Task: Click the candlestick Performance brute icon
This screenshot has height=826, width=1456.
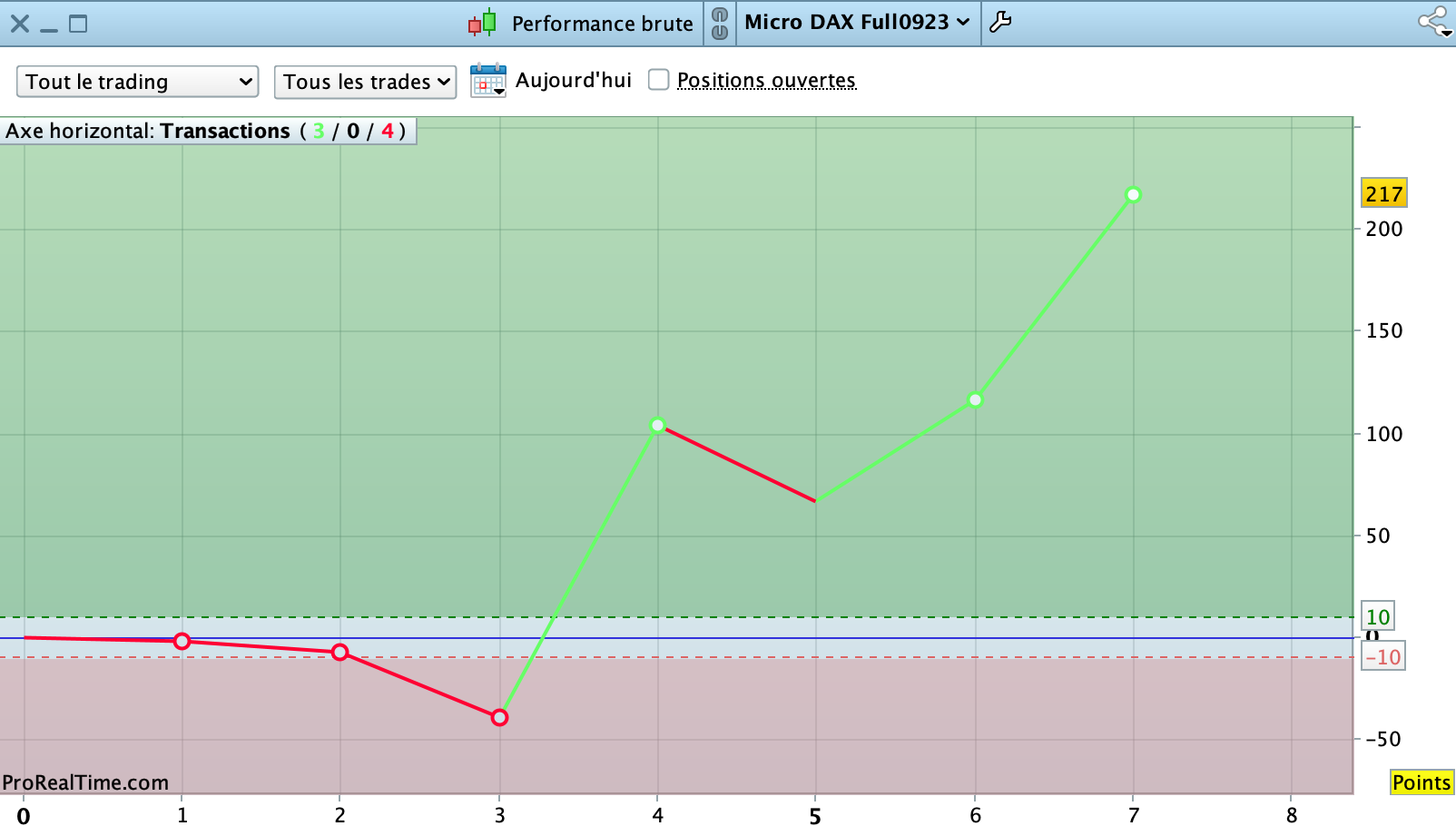Action: point(482,23)
